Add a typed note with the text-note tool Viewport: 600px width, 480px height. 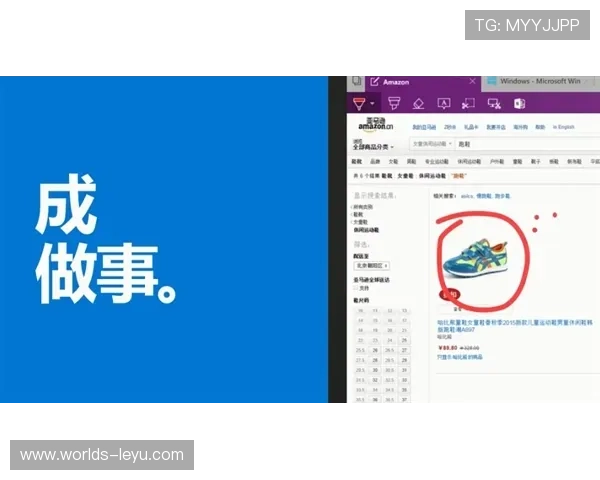click(x=443, y=103)
